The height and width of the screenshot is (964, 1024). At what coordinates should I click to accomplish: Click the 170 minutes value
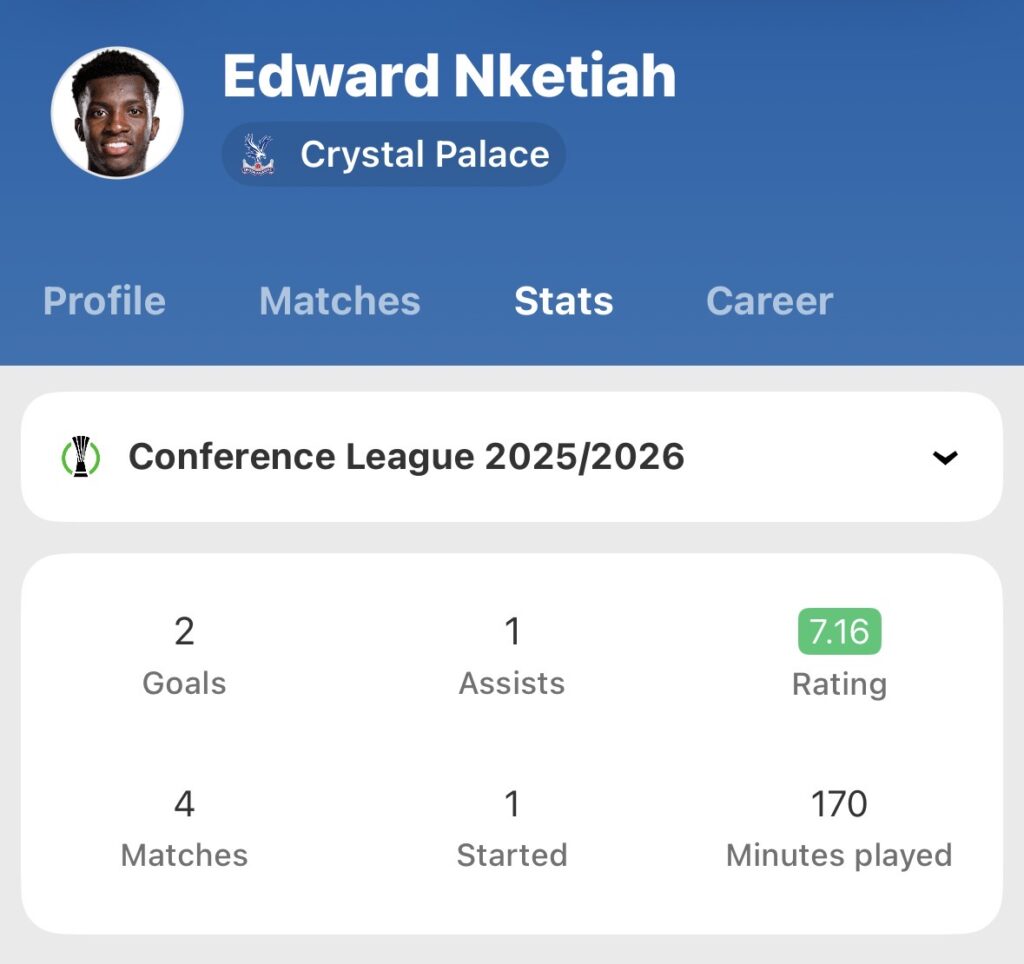(x=839, y=804)
